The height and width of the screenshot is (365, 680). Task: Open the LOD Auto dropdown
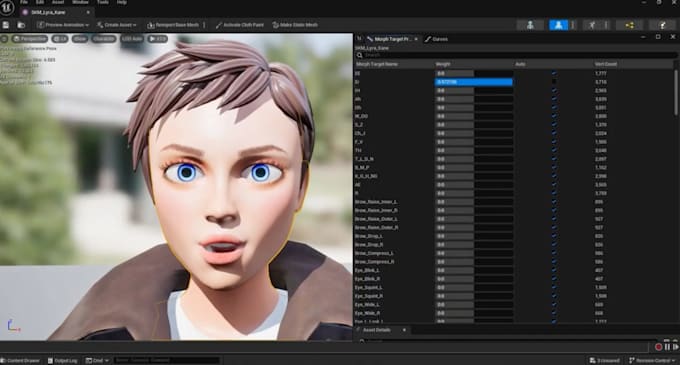click(132, 39)
